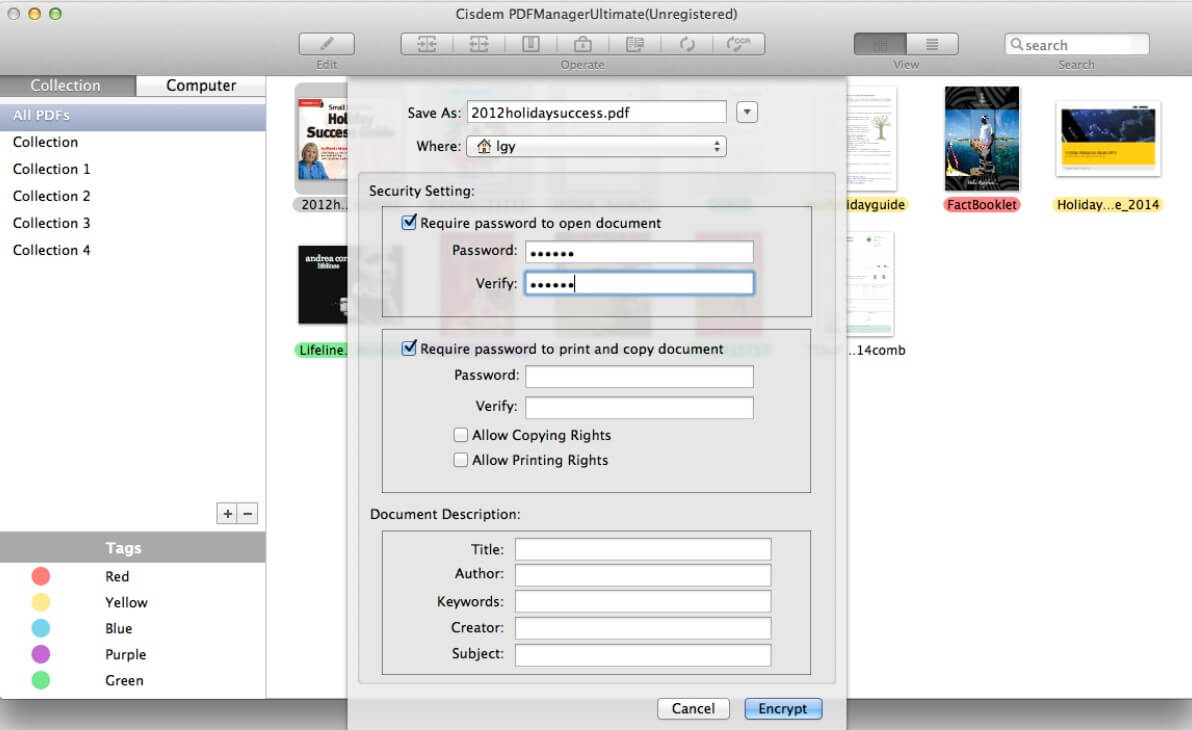Click the magnifying glass in search field
1192x730 pixels.
[x=1017, y=44]
